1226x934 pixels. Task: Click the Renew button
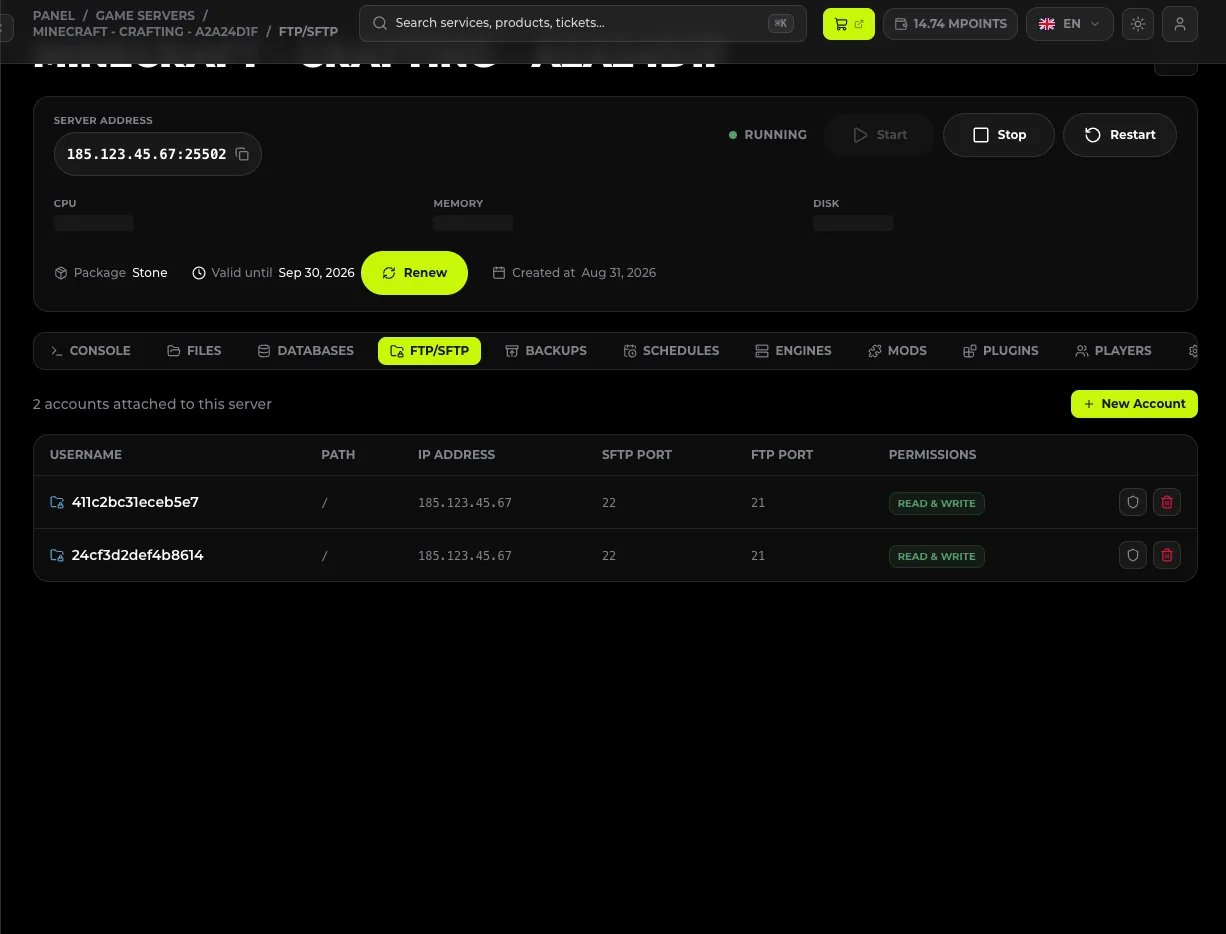tap(414, 273)
